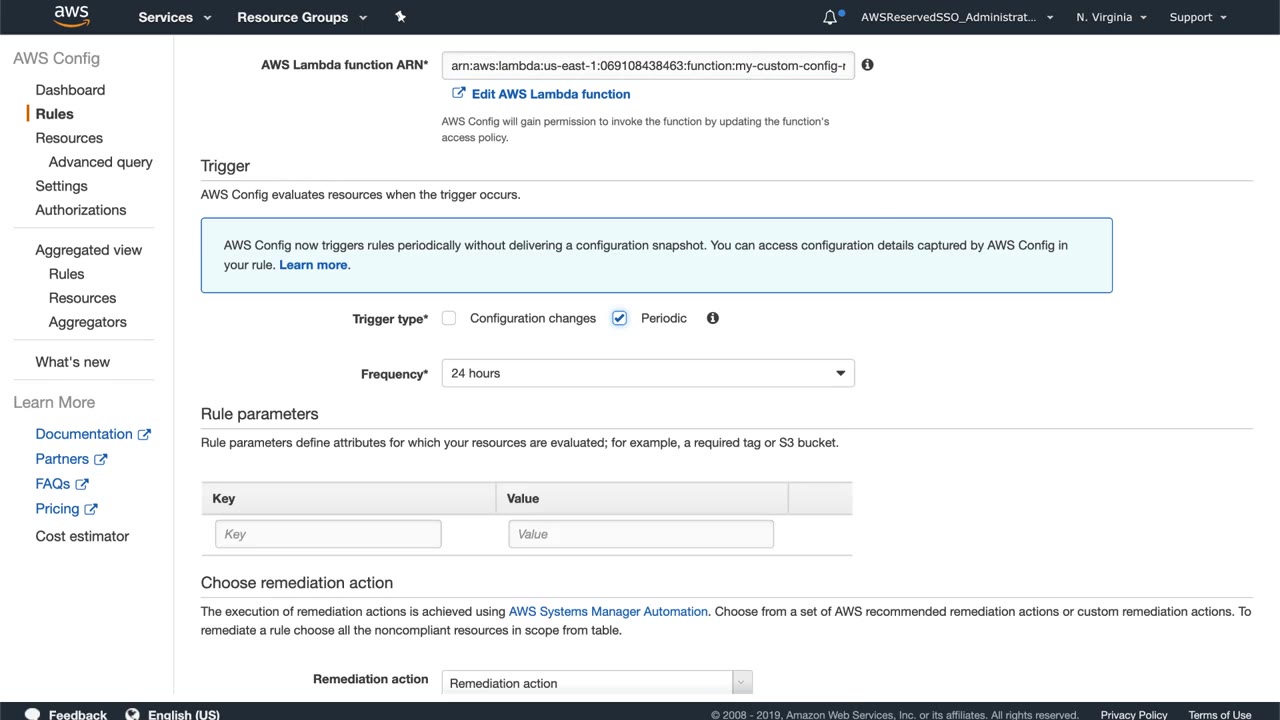Open the notifications bell icon
1280x720 pixels.
click(x=830, y=17)
